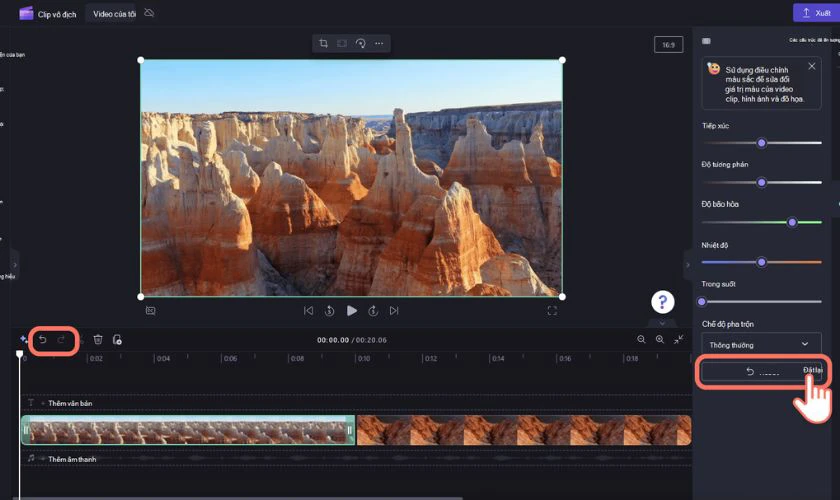Click the video preview canvas
This screenshot has width=840, height=500.
[351, 178]
